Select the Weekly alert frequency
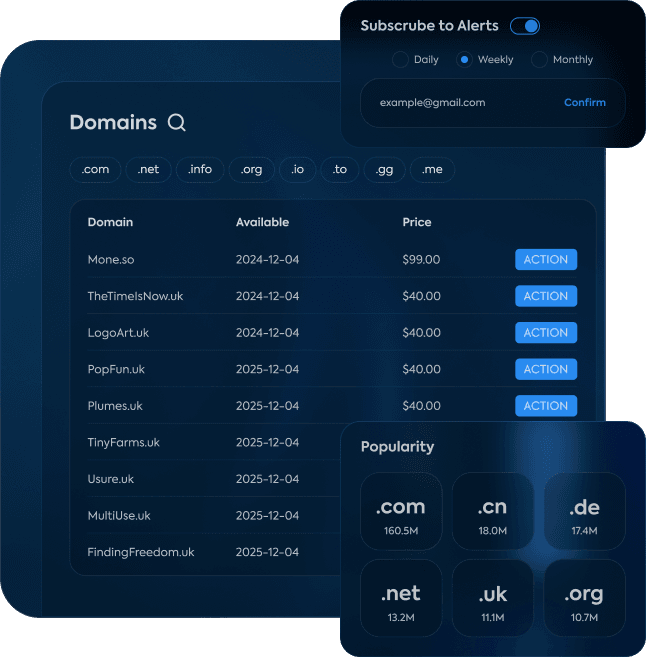Viewport: 646px width, 657px height. pos(464,60)
